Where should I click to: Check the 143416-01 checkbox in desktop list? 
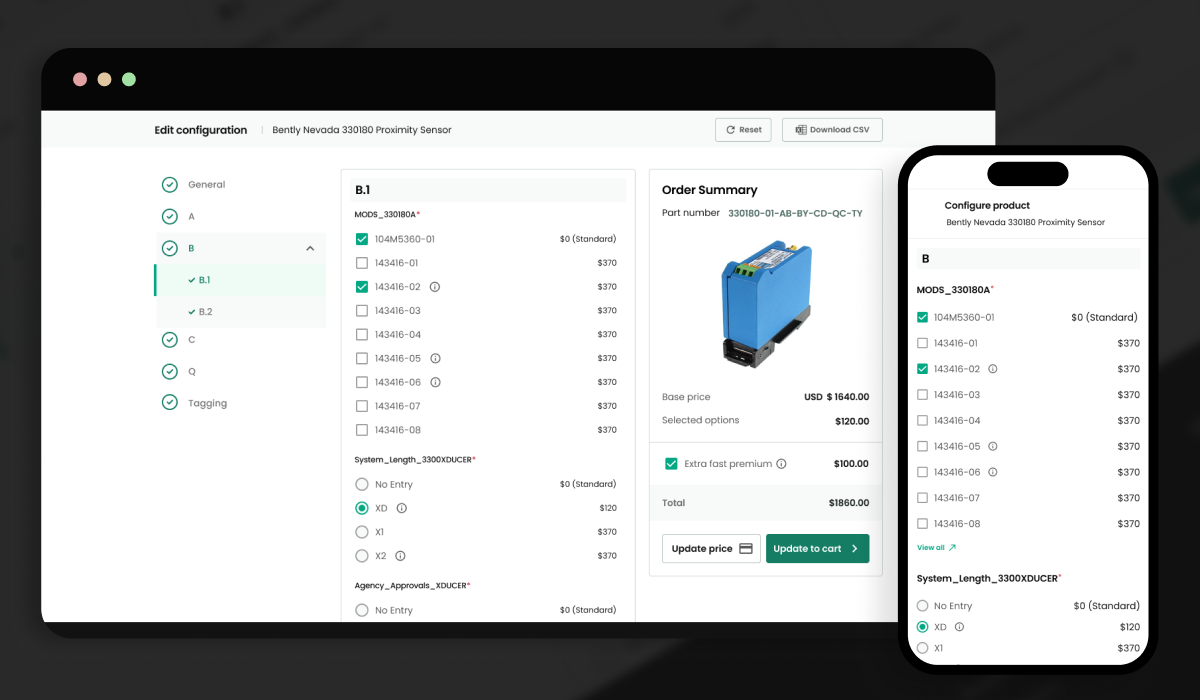point(362,263)
